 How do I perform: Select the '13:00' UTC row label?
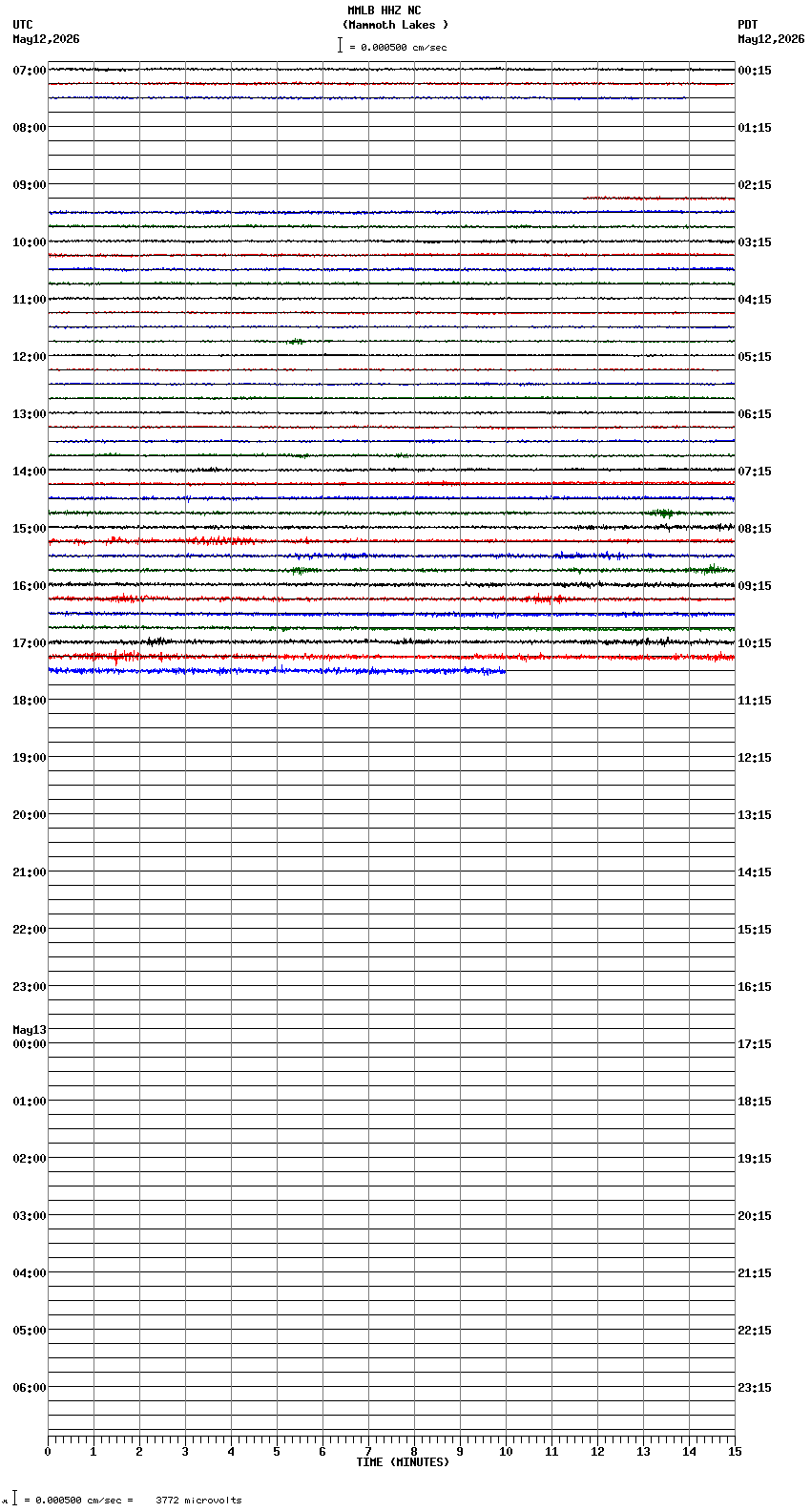coord(30,414)
